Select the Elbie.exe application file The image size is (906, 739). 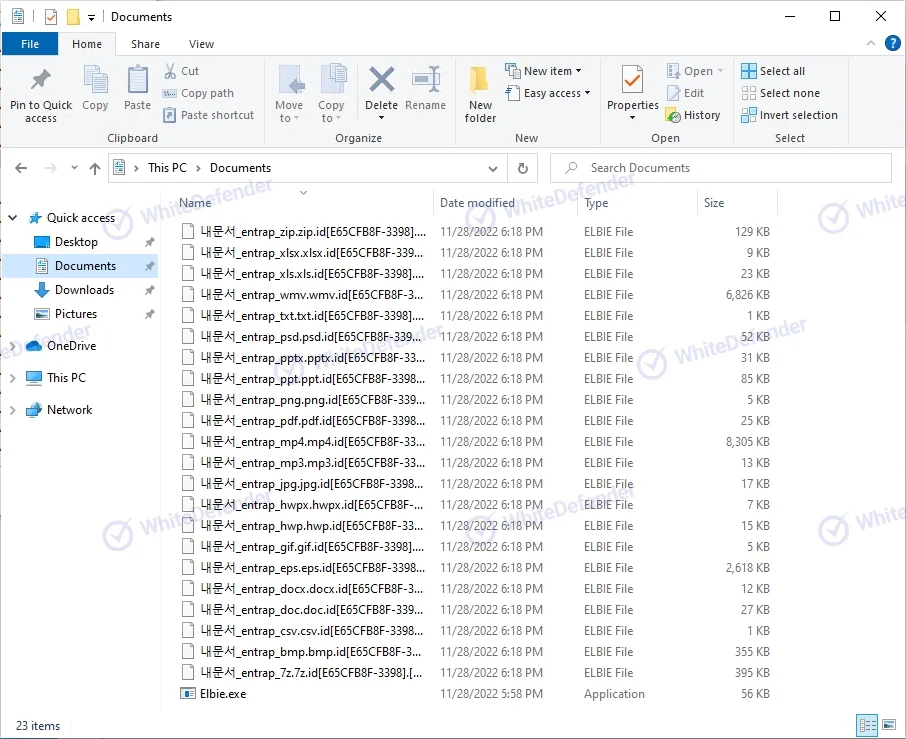click(x=222, y=694)
